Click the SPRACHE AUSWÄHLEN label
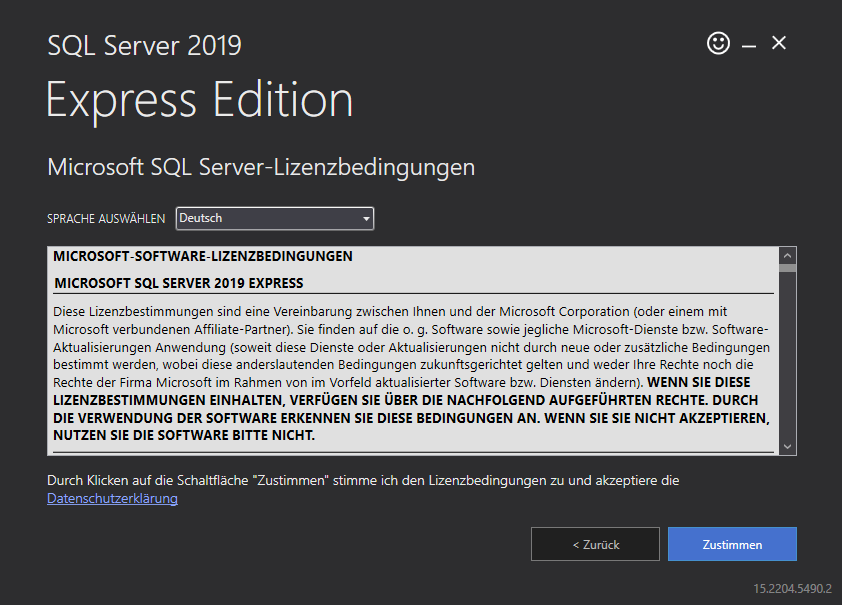This screenshot has height=605, width=842. pos(106,219)
